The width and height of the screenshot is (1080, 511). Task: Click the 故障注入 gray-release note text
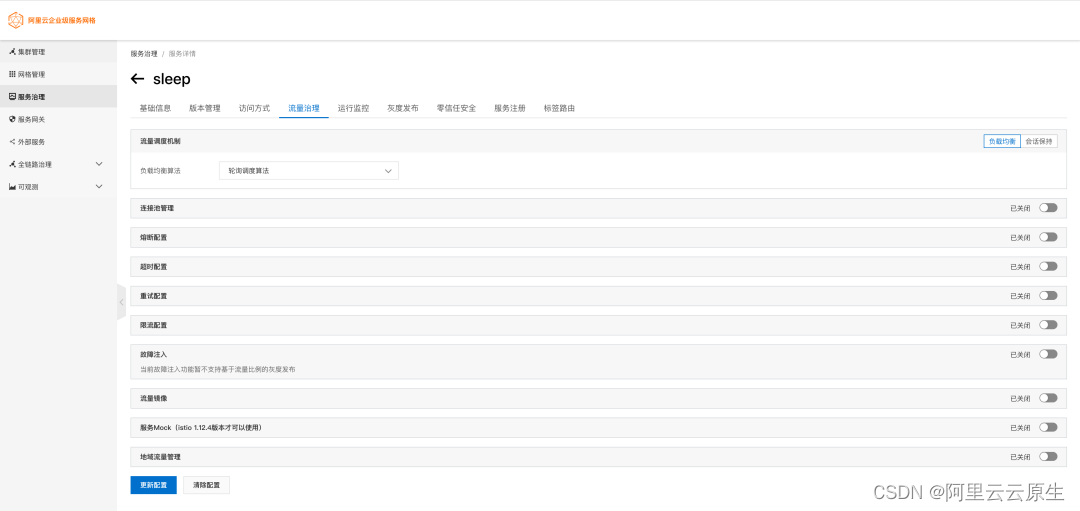(218, 369)
